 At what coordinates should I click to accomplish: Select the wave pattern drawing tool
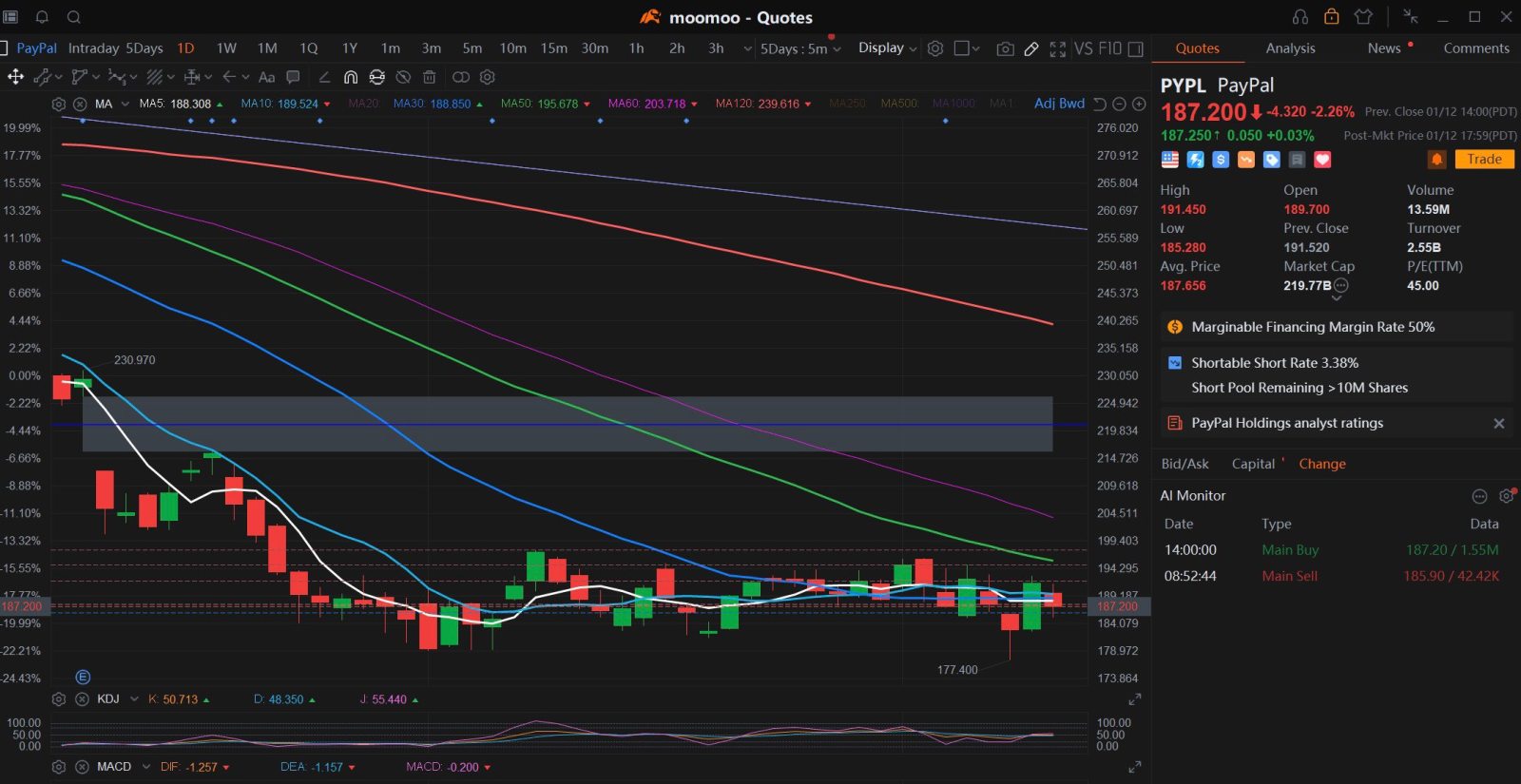tap(118, 77)
